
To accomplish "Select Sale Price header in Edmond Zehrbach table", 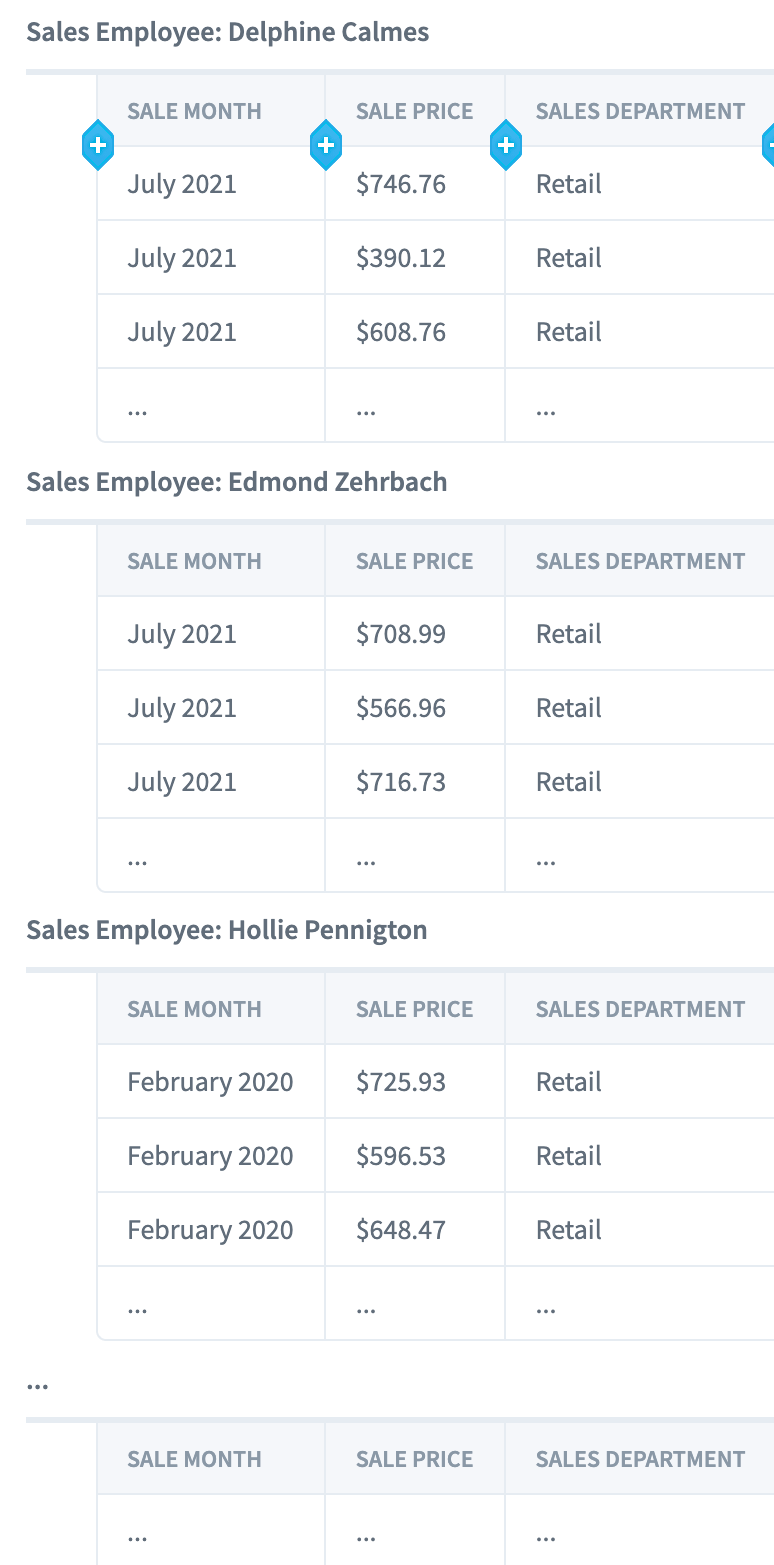I will click(415, 561).
